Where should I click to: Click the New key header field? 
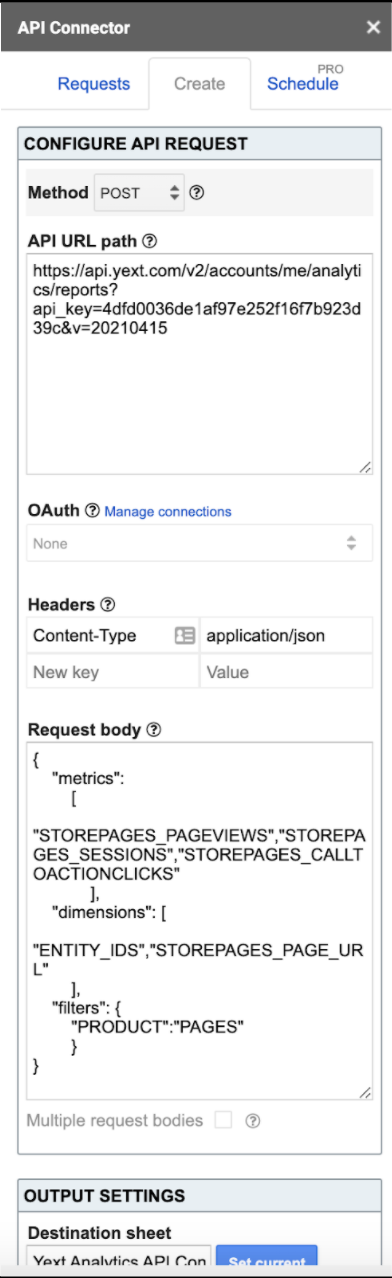pyautogui.click(x=112, y=672)
